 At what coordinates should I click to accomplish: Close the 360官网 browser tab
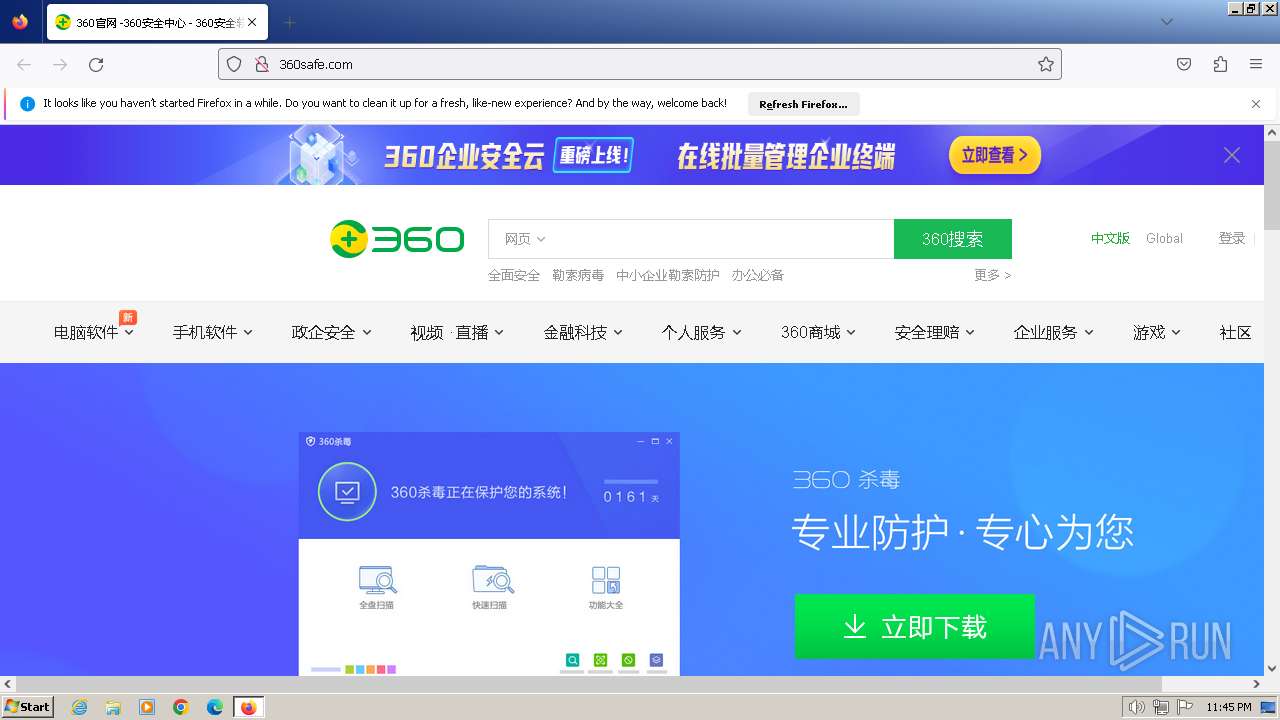point(251,22)
